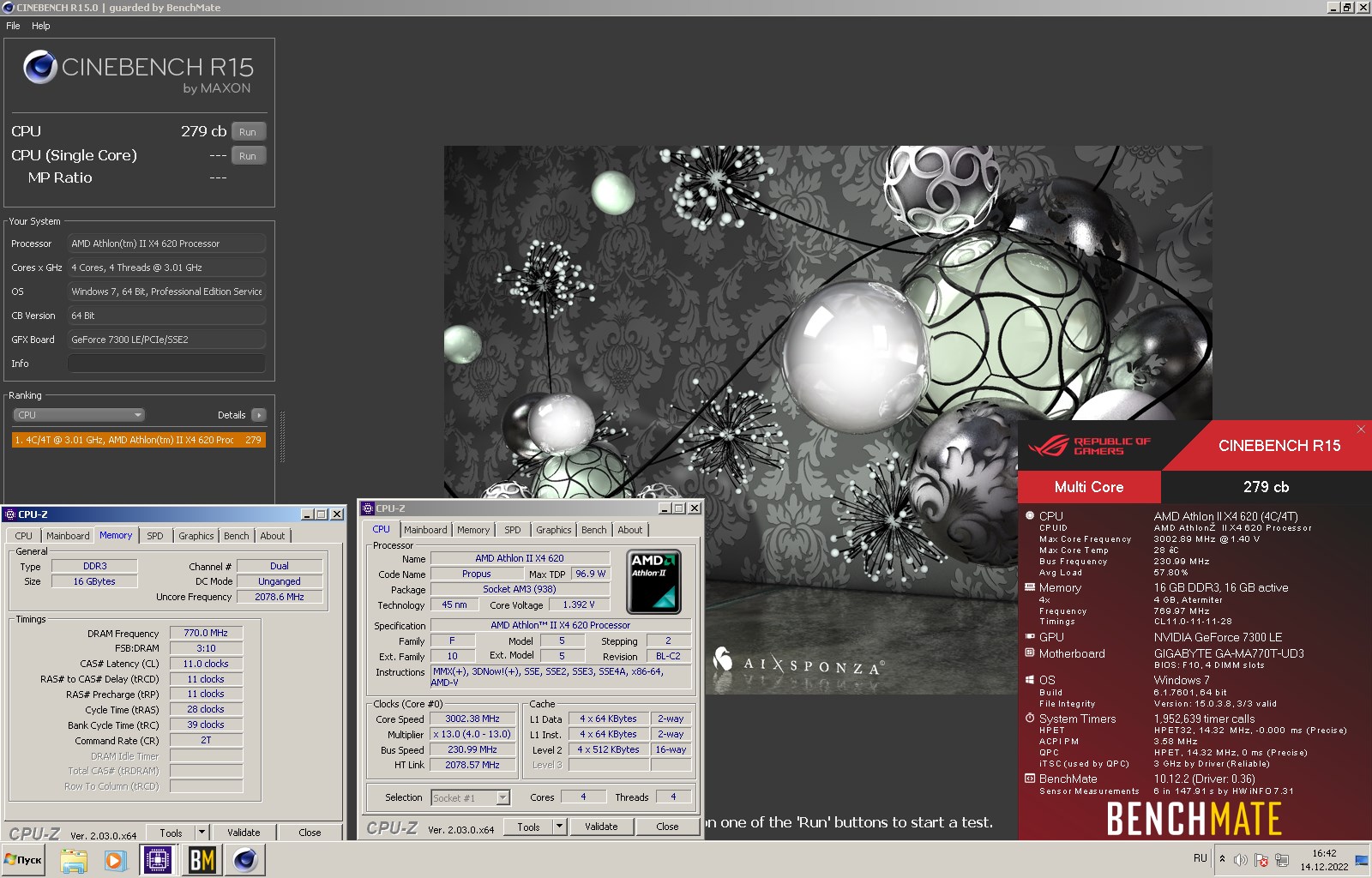Click the right CPU-Z window title icon
Image resolution: width=1372 pixels, height=878 pixels.
(x=368, y=508)
